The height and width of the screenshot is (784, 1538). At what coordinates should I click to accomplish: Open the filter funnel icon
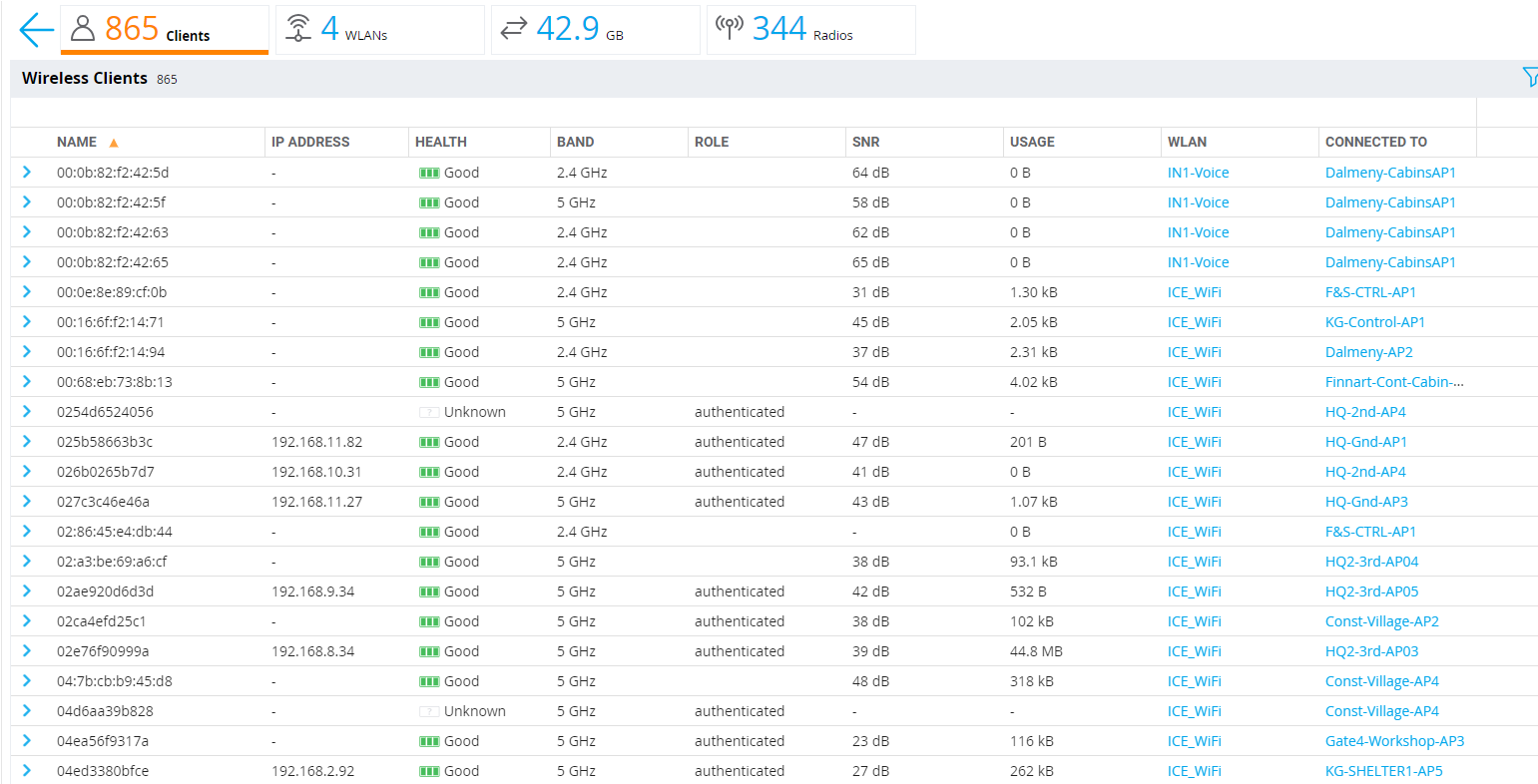click(x=1530, y=78)
